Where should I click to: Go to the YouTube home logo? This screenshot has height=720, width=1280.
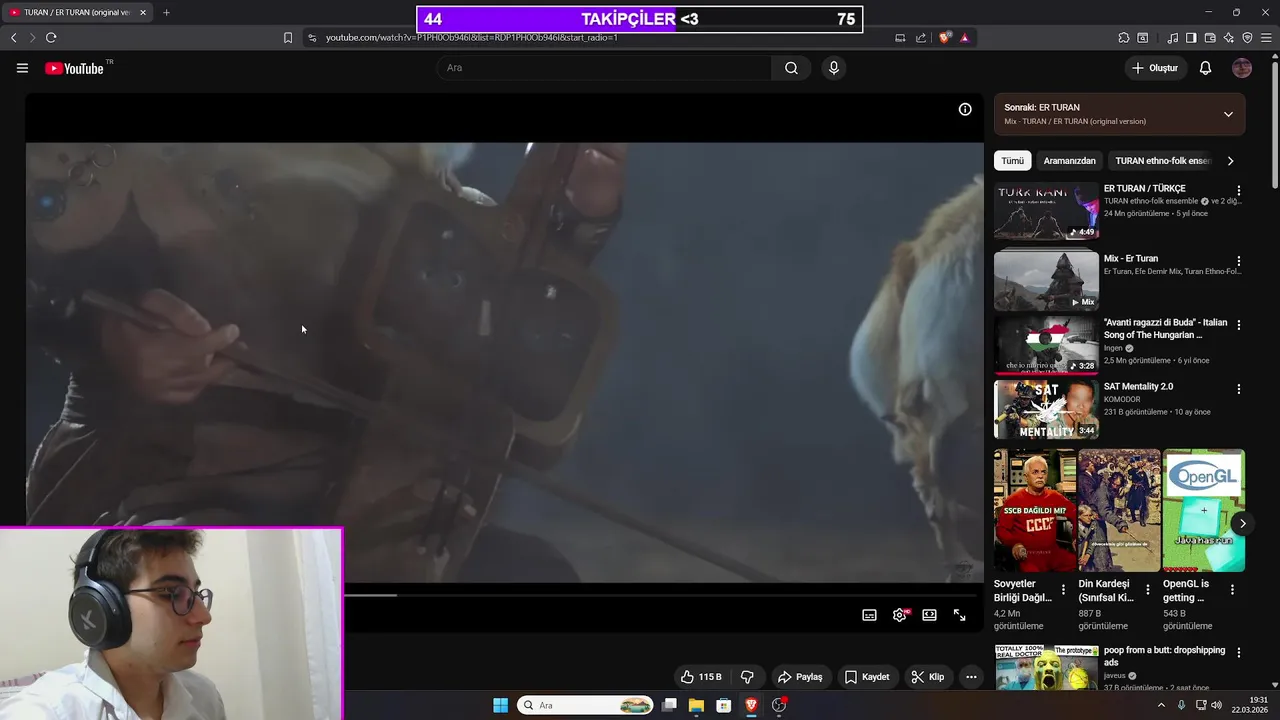pyautogui.click(x=74, y=68)
